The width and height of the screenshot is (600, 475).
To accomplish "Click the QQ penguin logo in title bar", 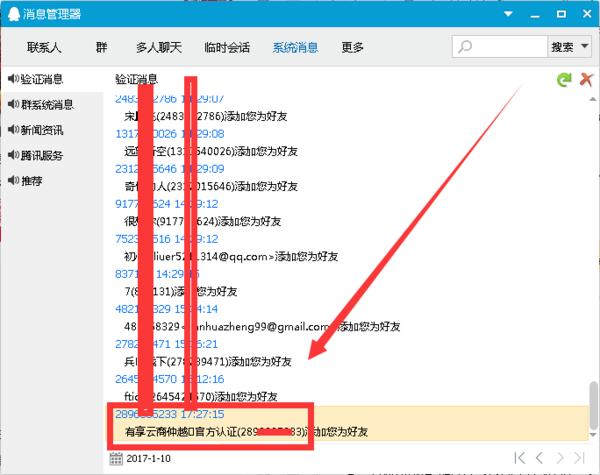I will pos(13,14).
